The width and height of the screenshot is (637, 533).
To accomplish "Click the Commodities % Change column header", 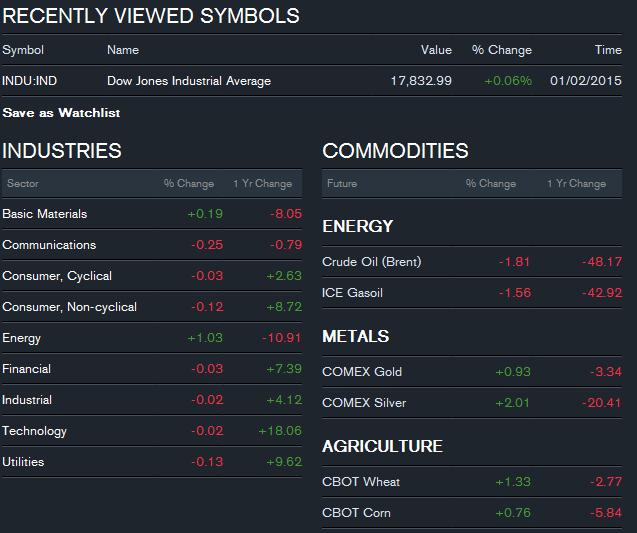I will (x=491, y=184).
